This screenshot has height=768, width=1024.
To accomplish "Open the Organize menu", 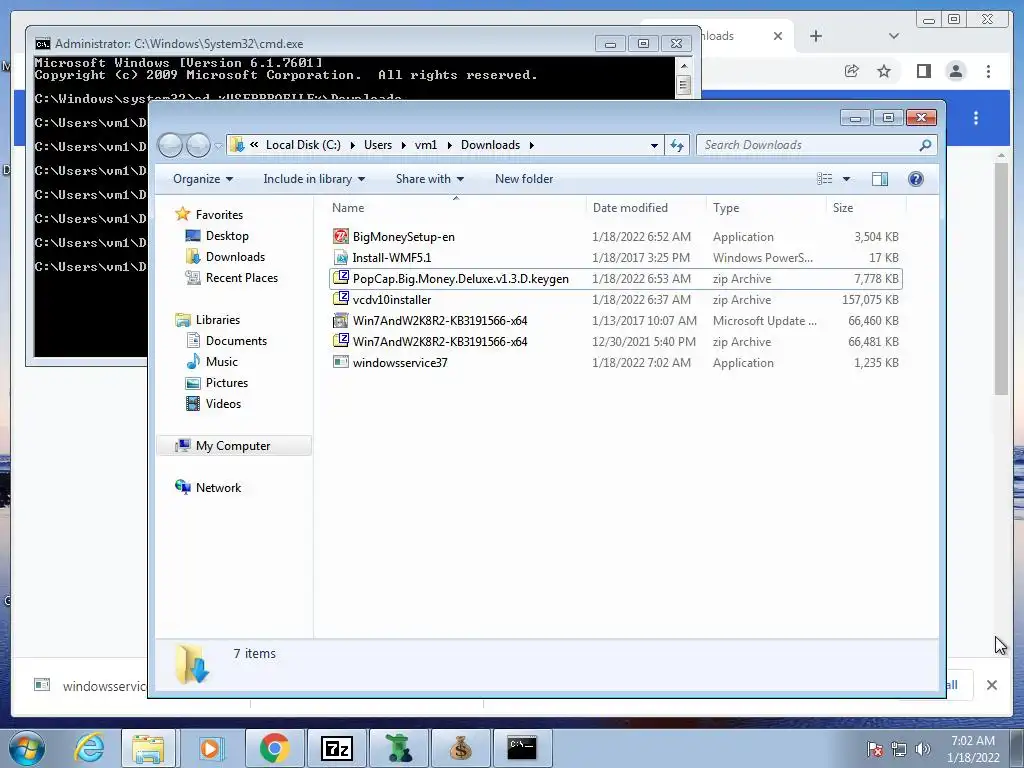I will pyautogui.click(x=203, y=179).
